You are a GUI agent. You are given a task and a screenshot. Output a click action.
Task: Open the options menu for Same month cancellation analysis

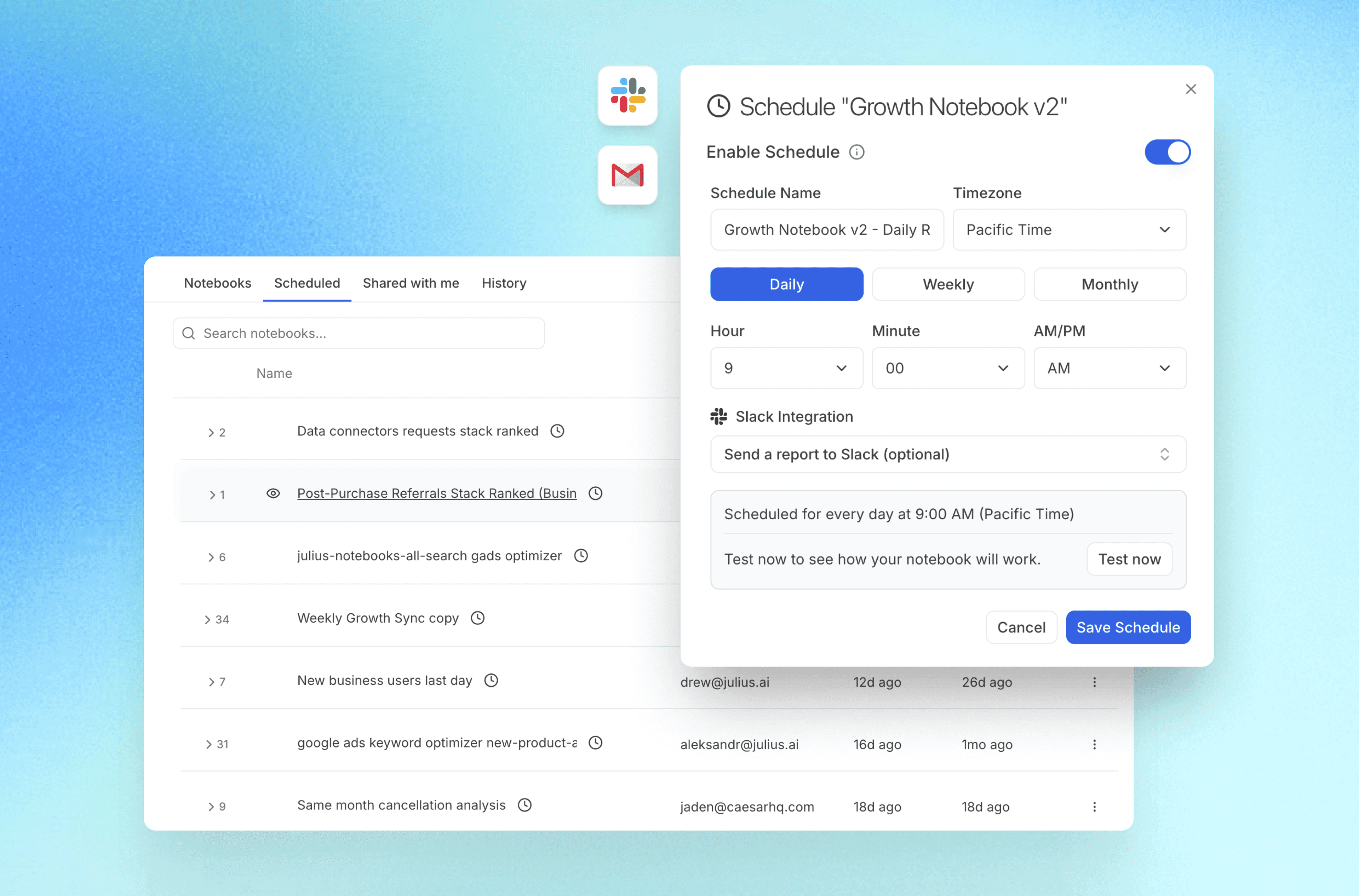point(1095,806)
